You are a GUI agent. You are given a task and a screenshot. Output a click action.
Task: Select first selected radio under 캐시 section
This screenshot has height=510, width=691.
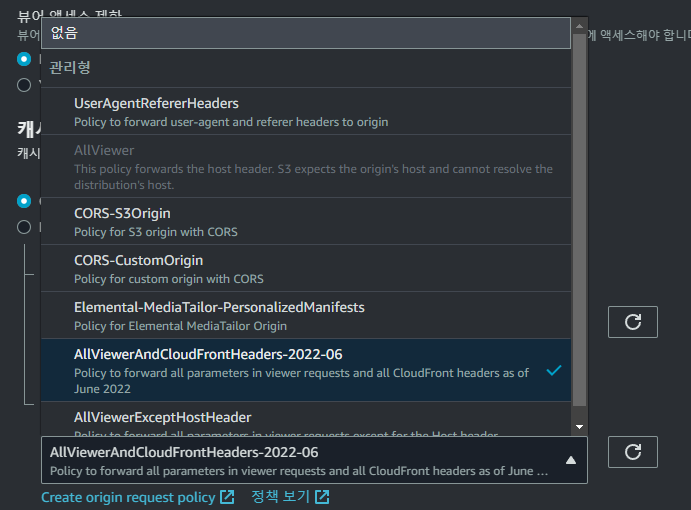24,201
